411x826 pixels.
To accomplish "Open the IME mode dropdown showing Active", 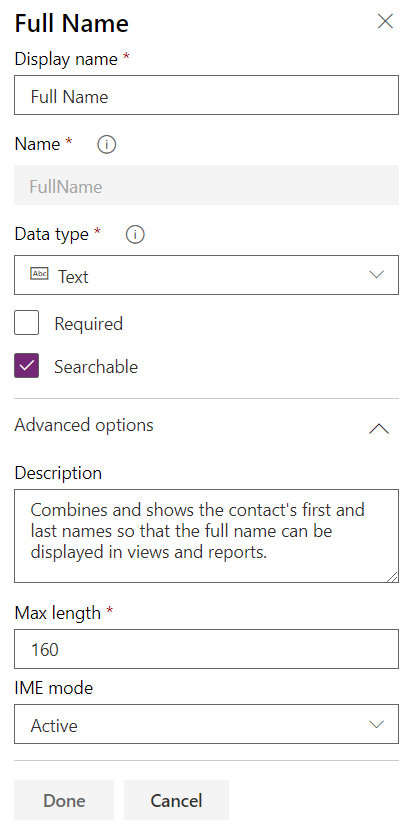I will pyautogui.click(x=206, y=724).
